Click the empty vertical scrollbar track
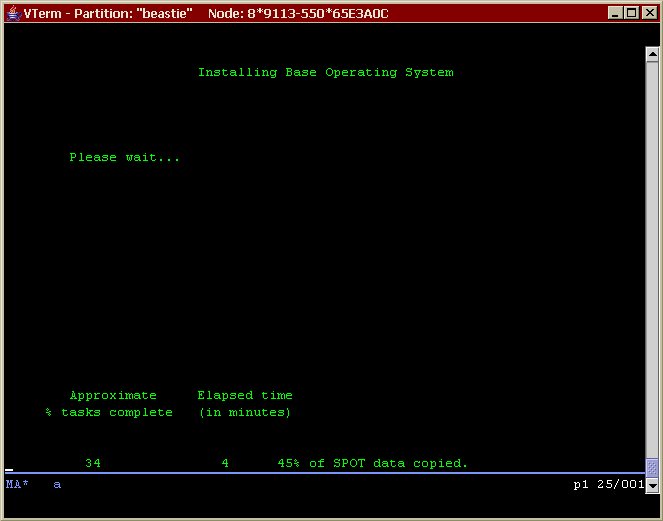The width and height of the screenshot is (663, 521). pyautogui.click(x=652, y=250)
